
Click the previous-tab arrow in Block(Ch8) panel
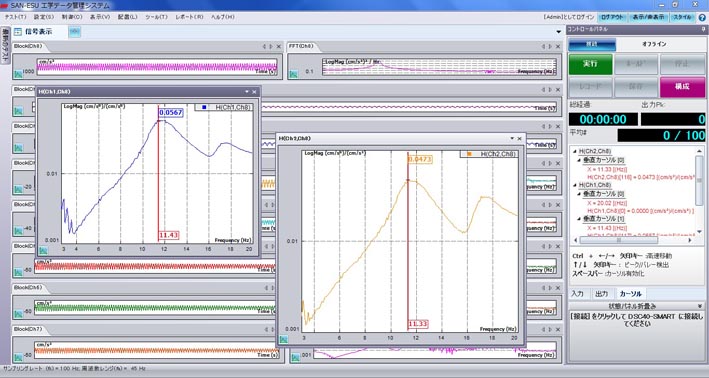coord(265,46)
